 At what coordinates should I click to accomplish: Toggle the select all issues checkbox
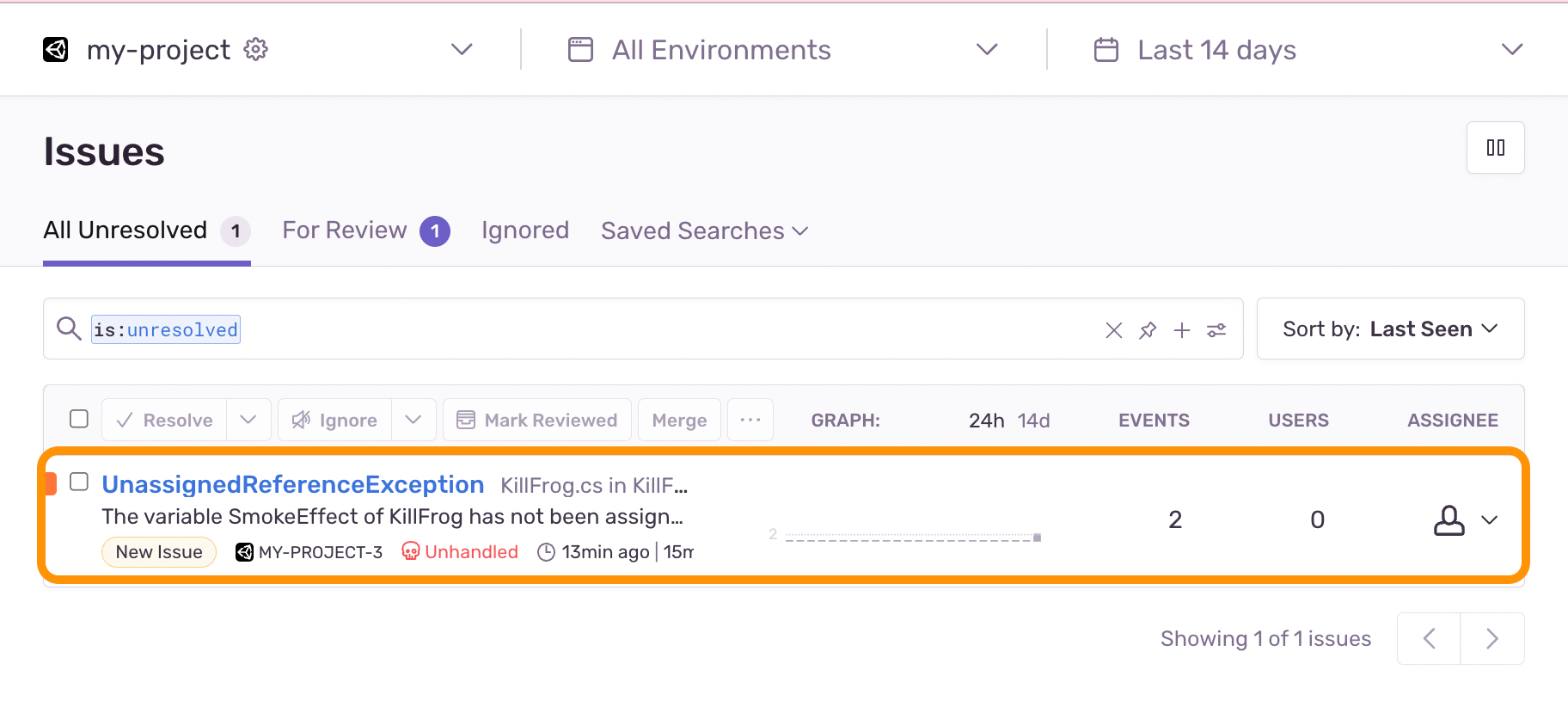click(x=79, y=419)
